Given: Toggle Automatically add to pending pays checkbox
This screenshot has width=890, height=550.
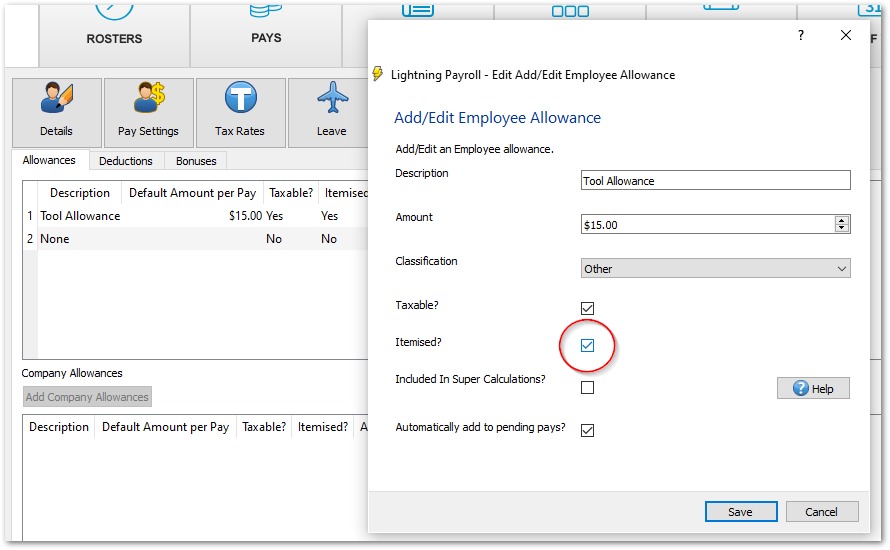Looking at the screenshot, I should click(587, 430).
